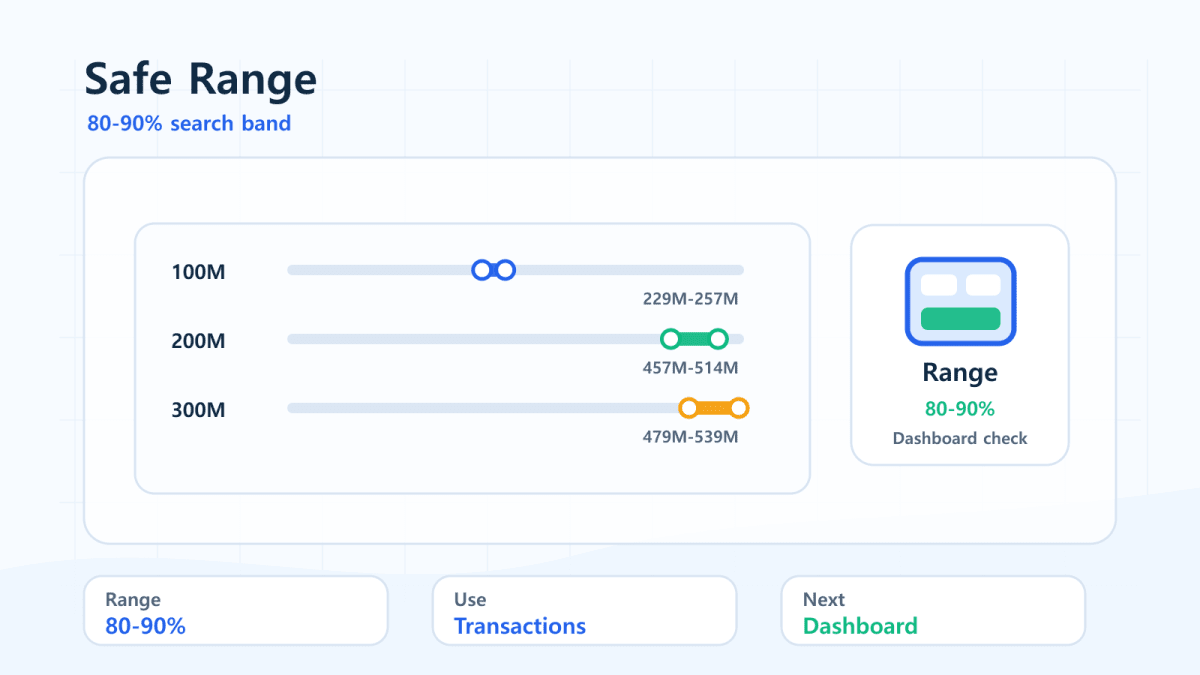
Task: Click the right orange handle on 300M slider
Action: 739,408
